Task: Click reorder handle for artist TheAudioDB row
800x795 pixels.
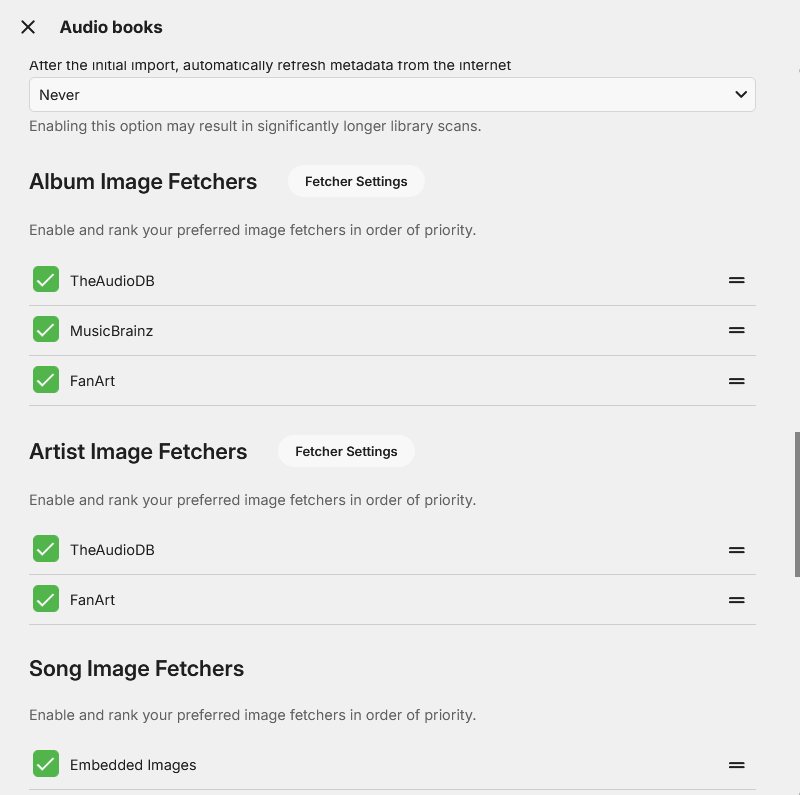Action: (x=737, y=549)
